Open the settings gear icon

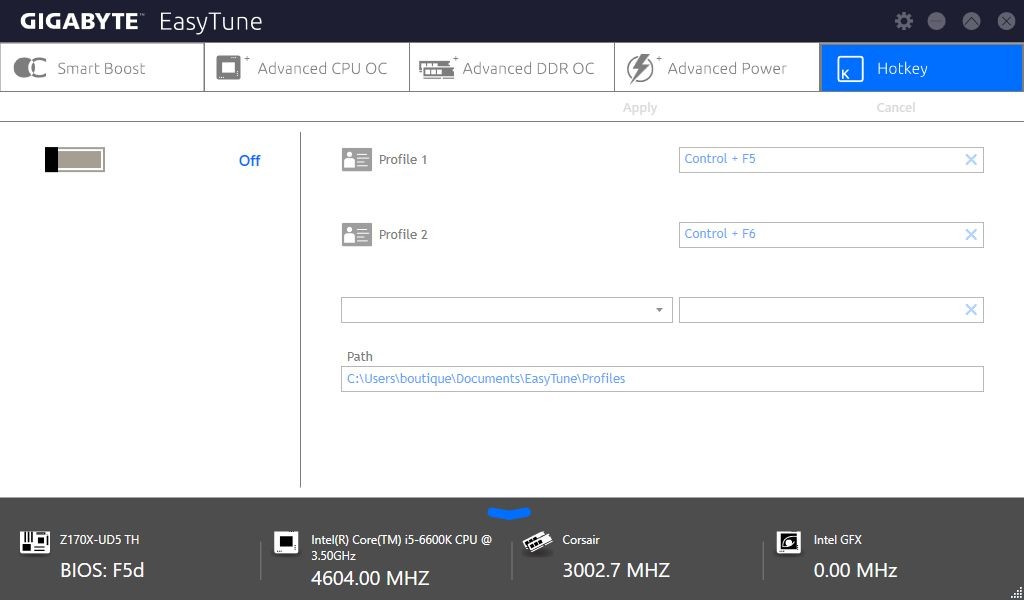tap(903, 21)
